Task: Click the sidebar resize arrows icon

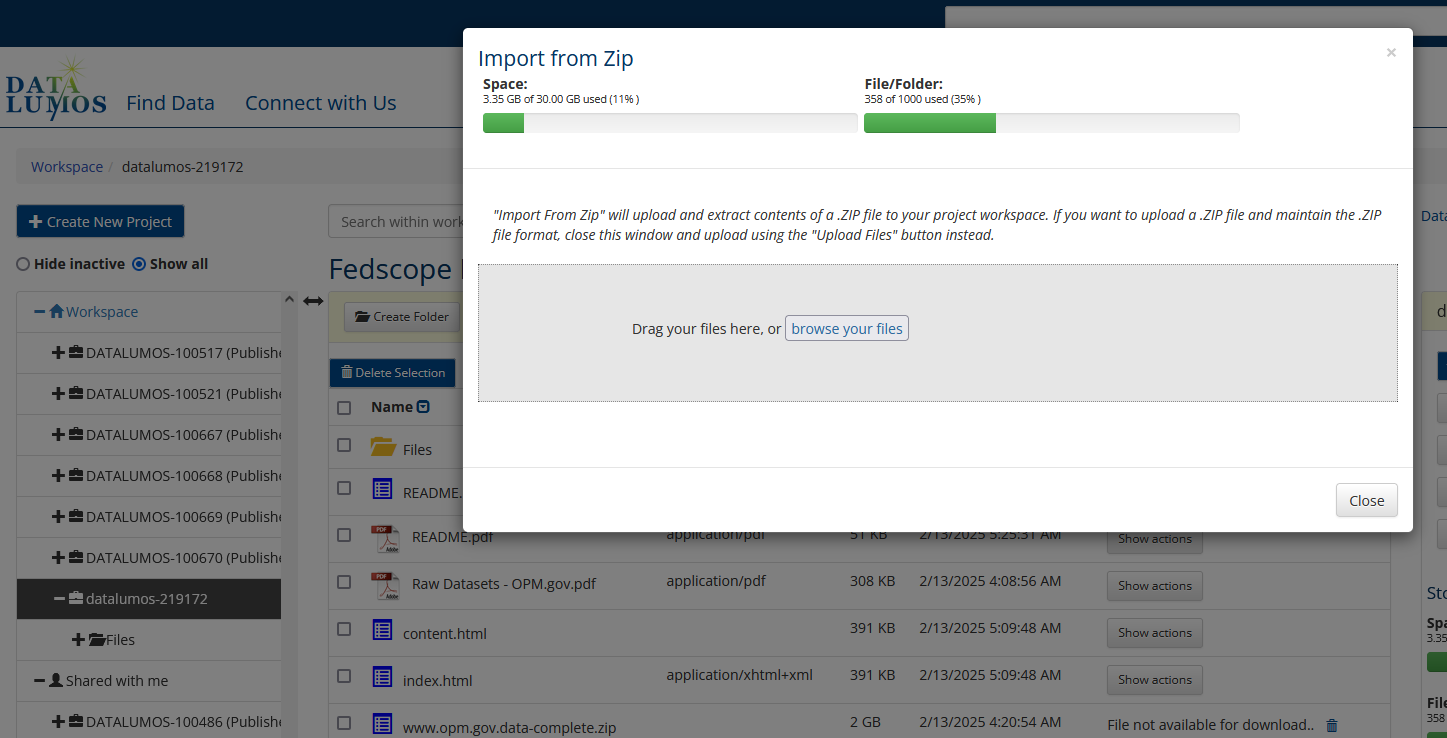Action: [313, 299]
